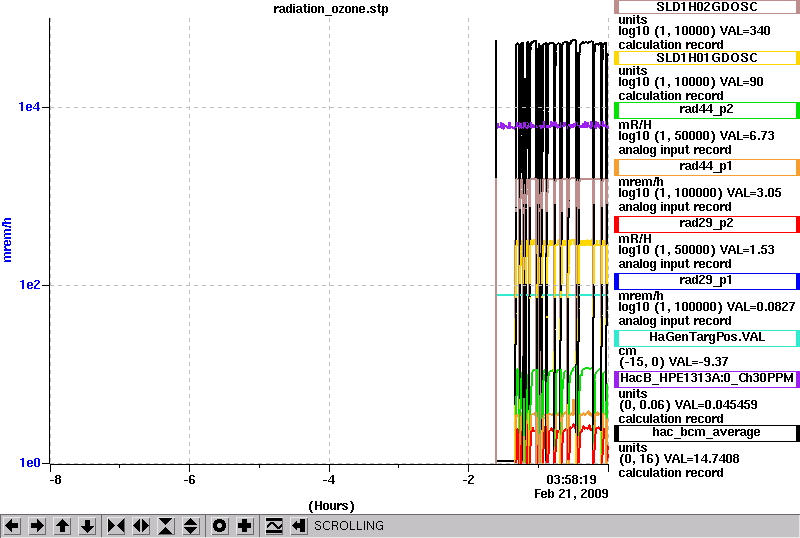The width and height of the screenshot is (800, 538).
Task: Select the blue rad29_p1 legend label
Action: [x=707, y=281]
